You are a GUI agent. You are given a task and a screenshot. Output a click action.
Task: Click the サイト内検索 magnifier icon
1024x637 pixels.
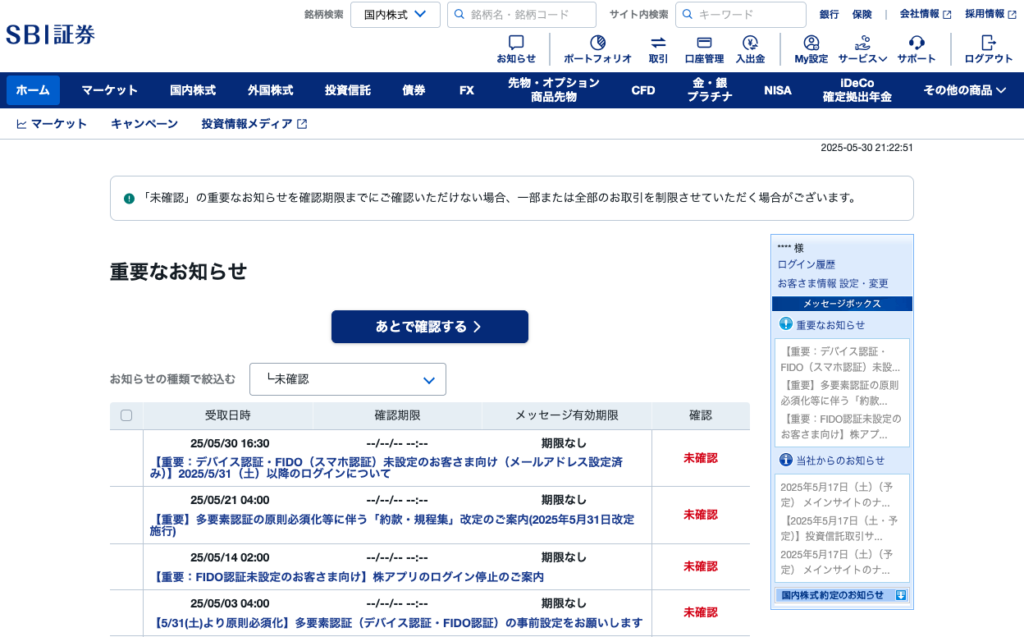[x=687, y=14]
